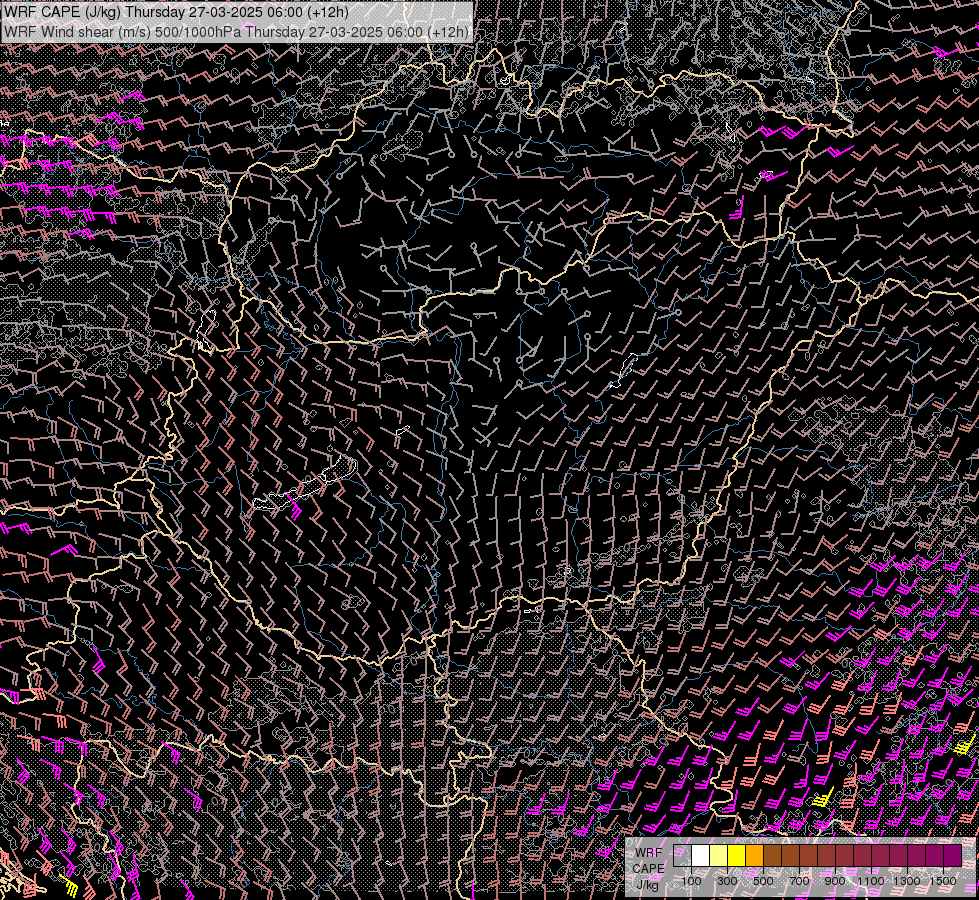Click the legend value 900
The height and width of the screenshot is (900, 979).
pos(835,881)
